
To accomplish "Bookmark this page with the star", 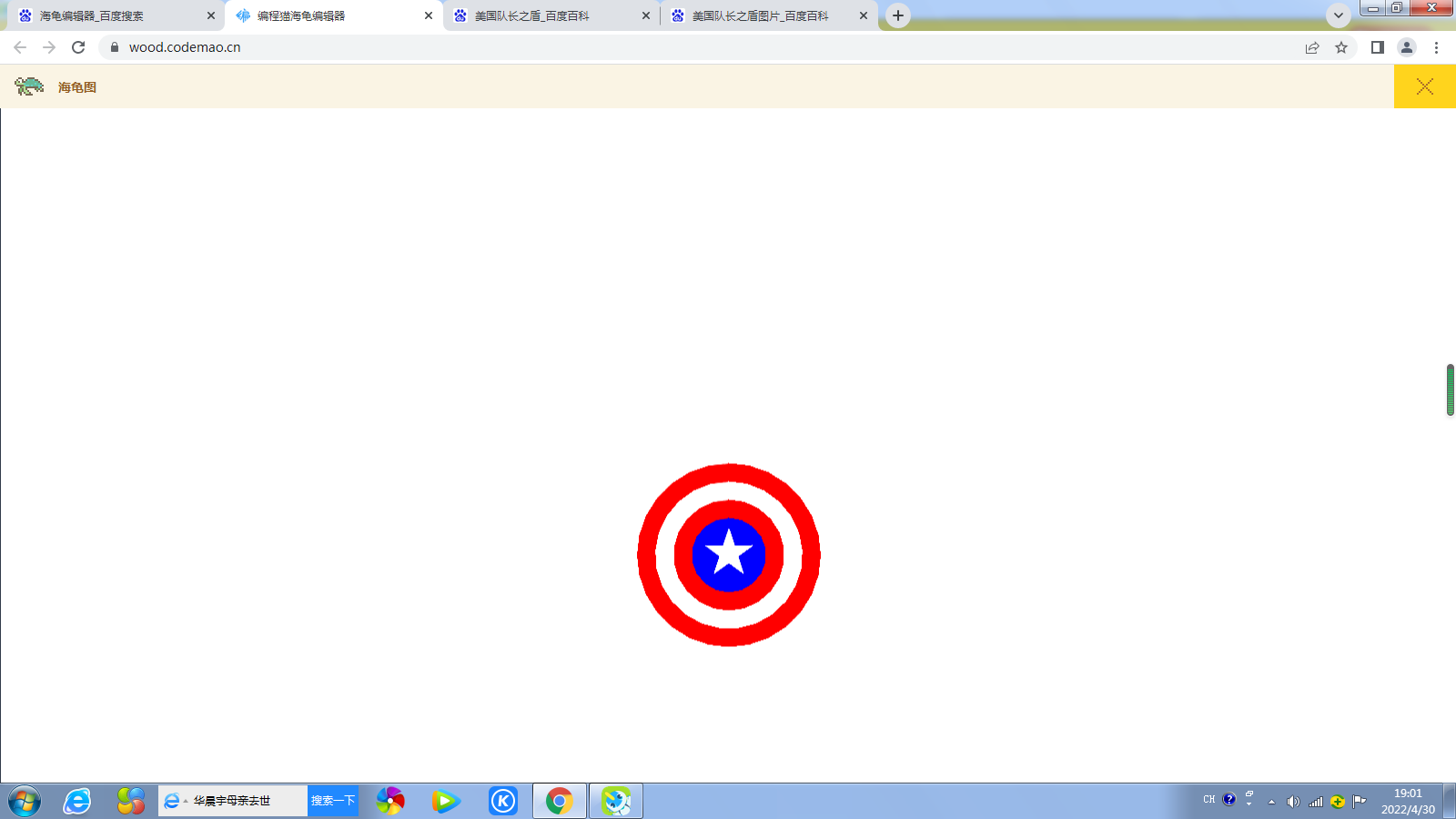I will pos(1341,47).
